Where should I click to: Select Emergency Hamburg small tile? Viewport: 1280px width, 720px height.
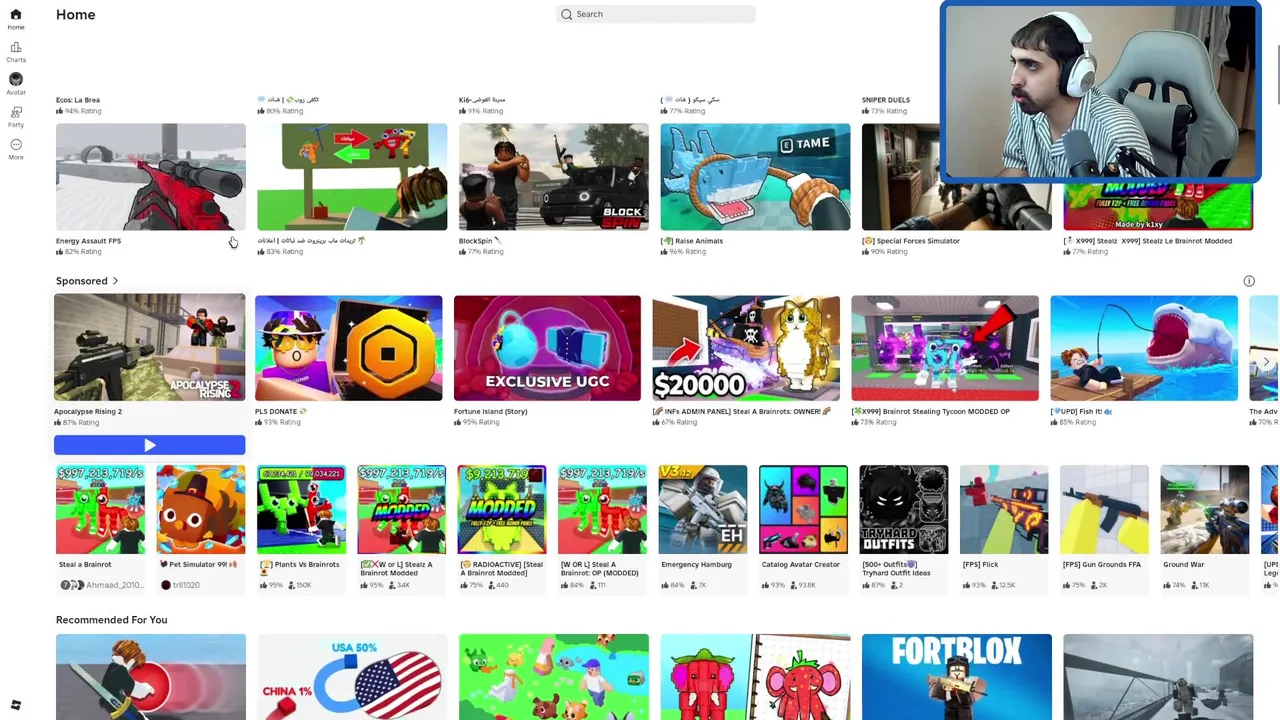tap(702, 509)
